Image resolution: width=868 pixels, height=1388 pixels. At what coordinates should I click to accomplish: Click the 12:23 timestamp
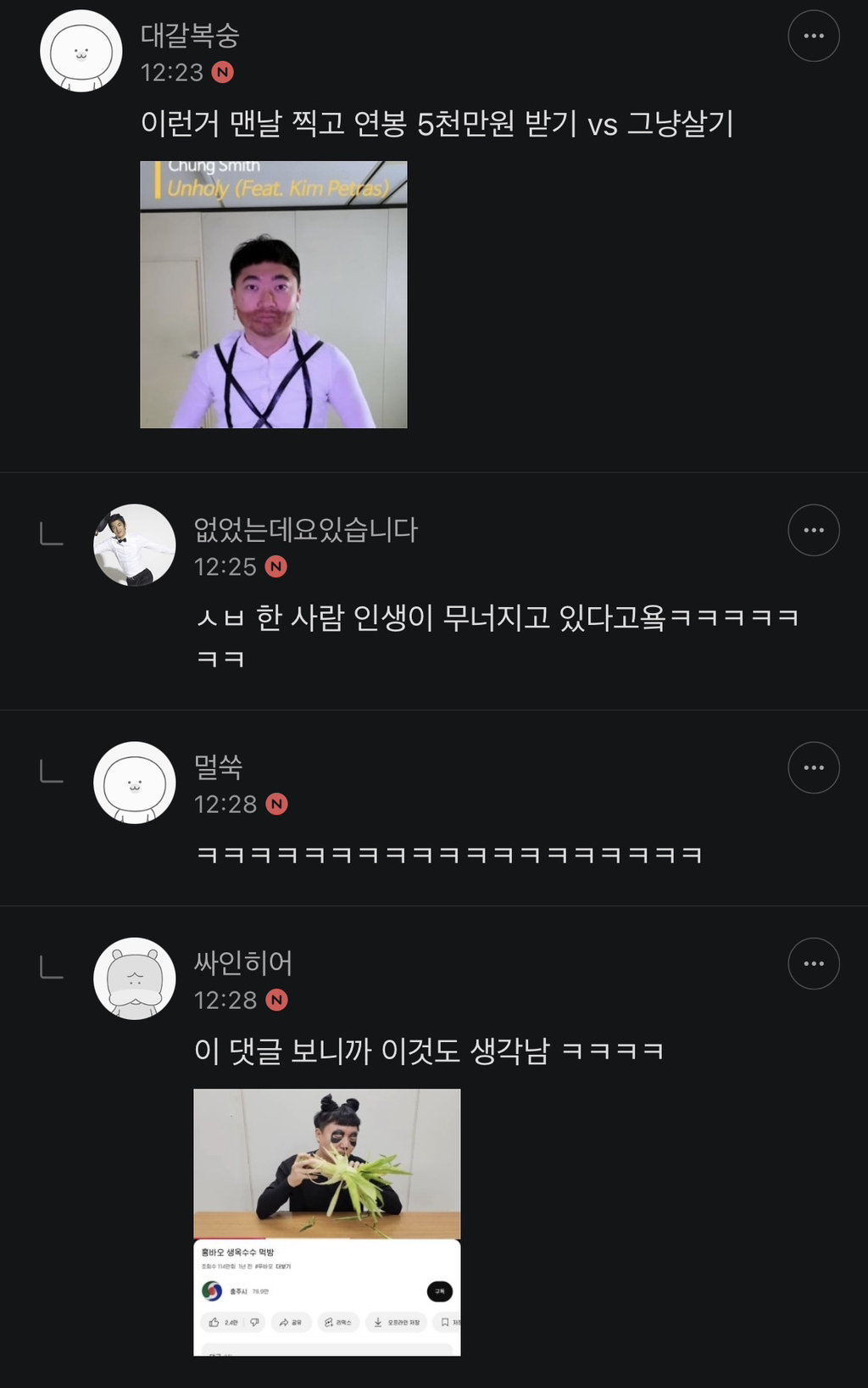point(172,72)
